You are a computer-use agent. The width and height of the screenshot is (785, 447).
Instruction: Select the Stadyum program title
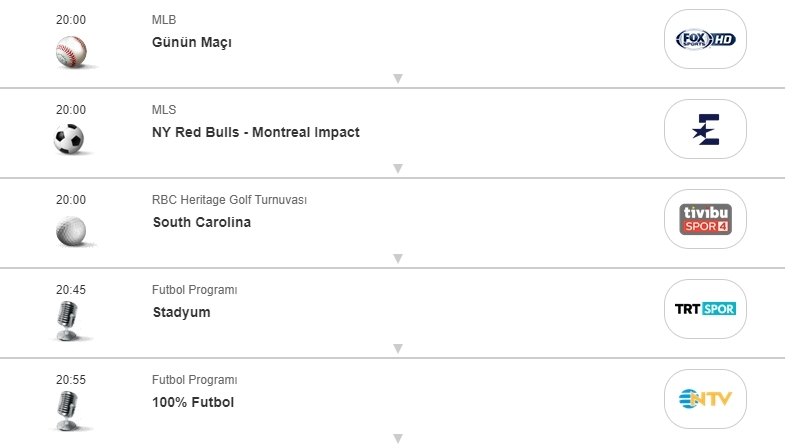[181, 312]
